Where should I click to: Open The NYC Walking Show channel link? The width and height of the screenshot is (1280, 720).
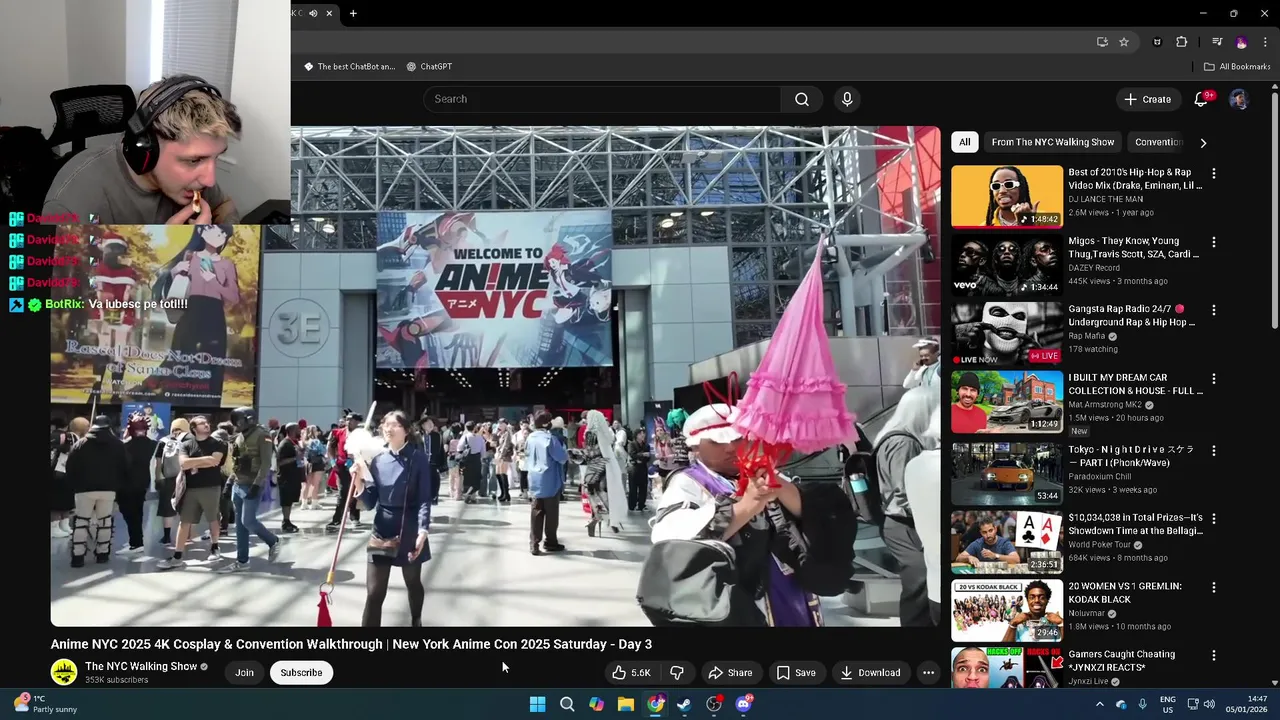pos(141,666)
